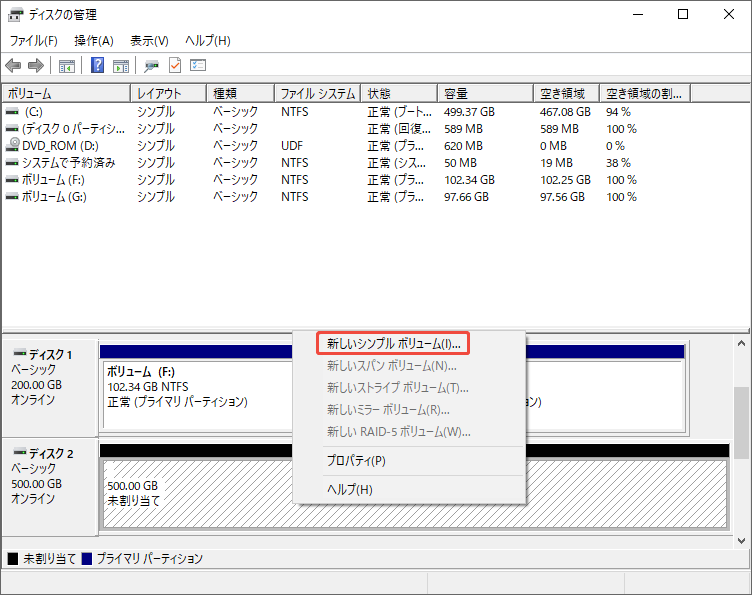This screenshot has width=752, height=595.
Task: Click the 500.00 GB label under ディスク 2
Action: pyautogui.click(x=36, y=484)
